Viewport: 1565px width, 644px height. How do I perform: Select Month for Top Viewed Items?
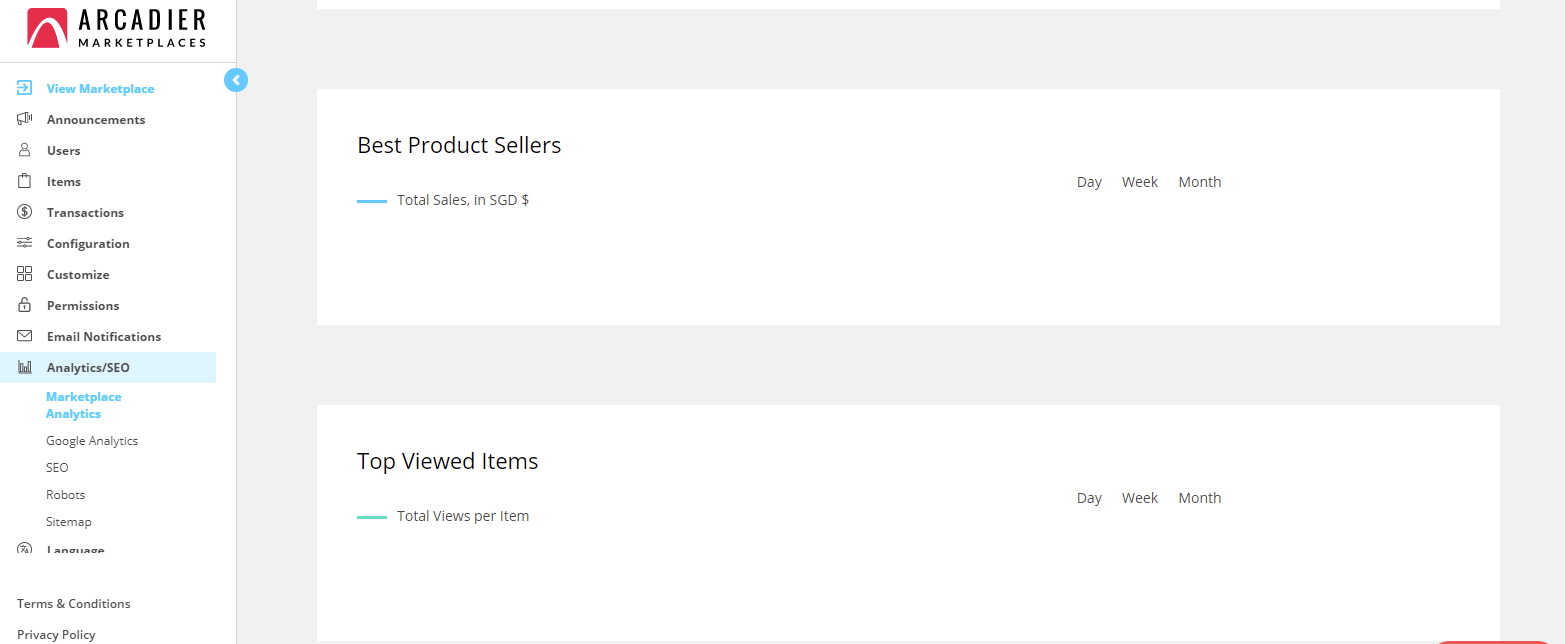[1199, 498]
